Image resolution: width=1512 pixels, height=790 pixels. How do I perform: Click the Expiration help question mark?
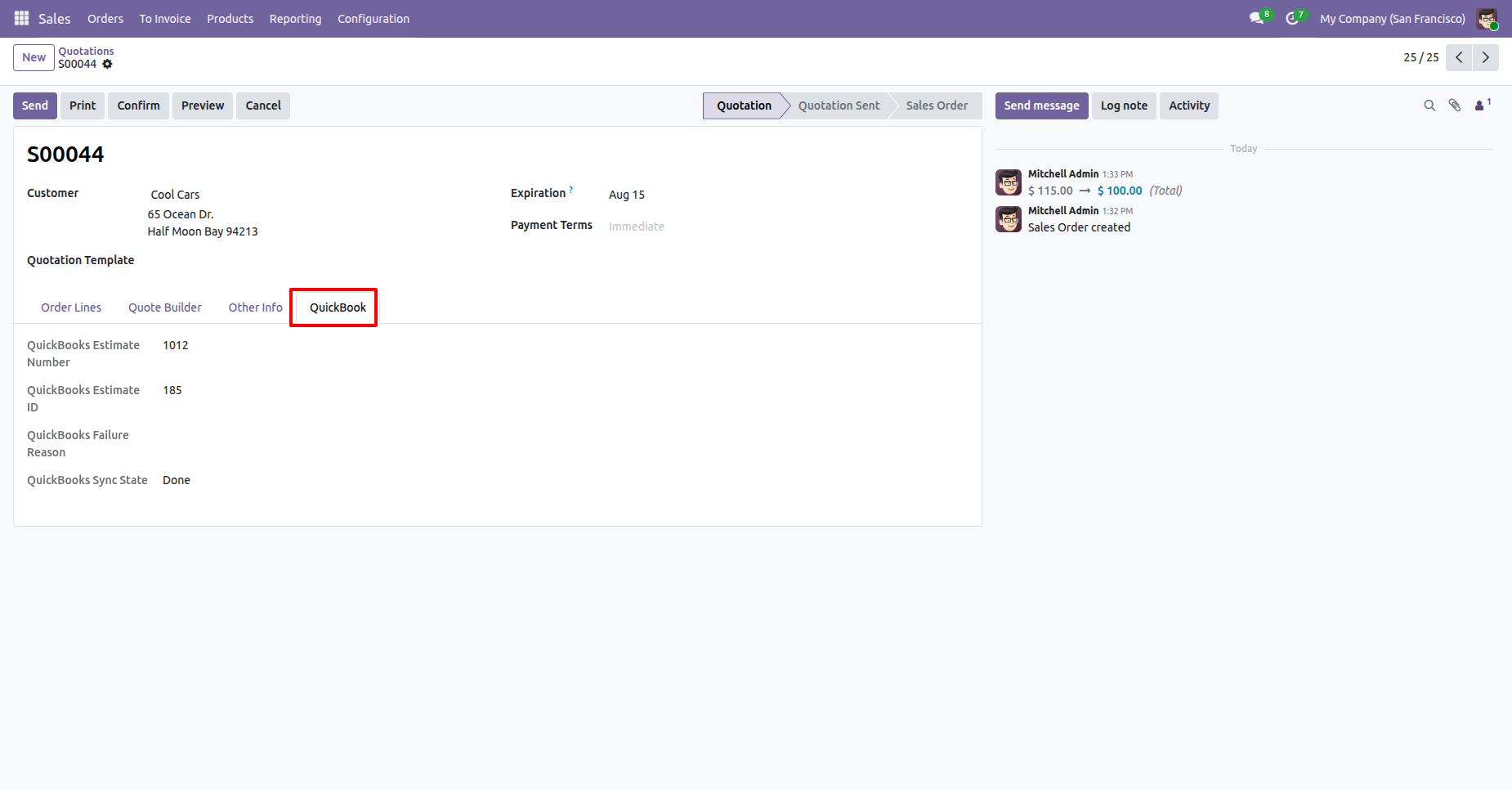[x=571, y=191]
